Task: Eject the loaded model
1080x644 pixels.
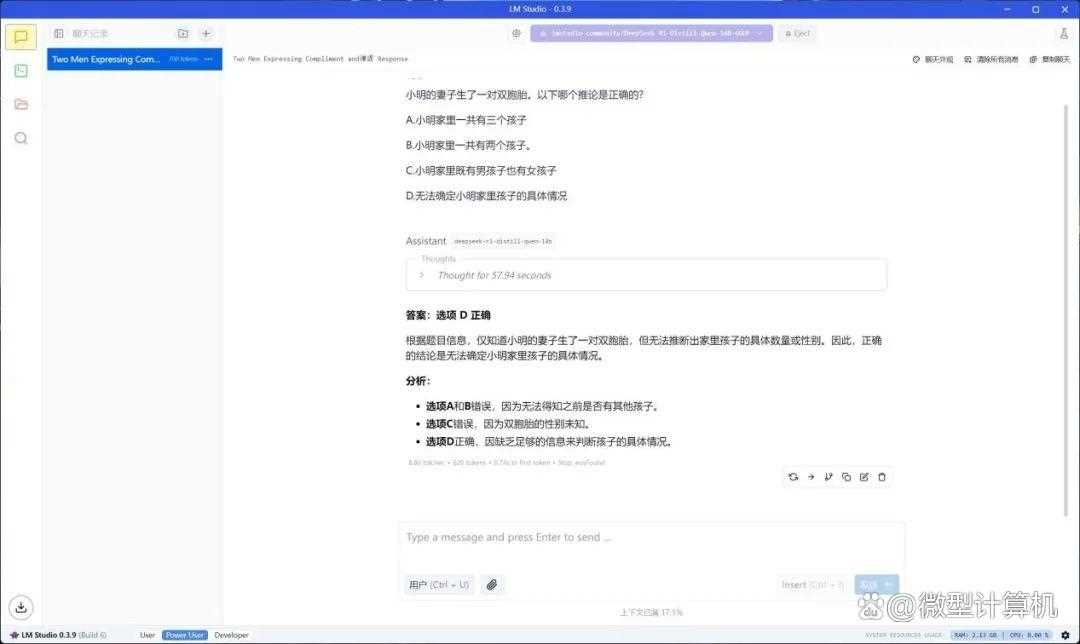Action: point(797,33)
